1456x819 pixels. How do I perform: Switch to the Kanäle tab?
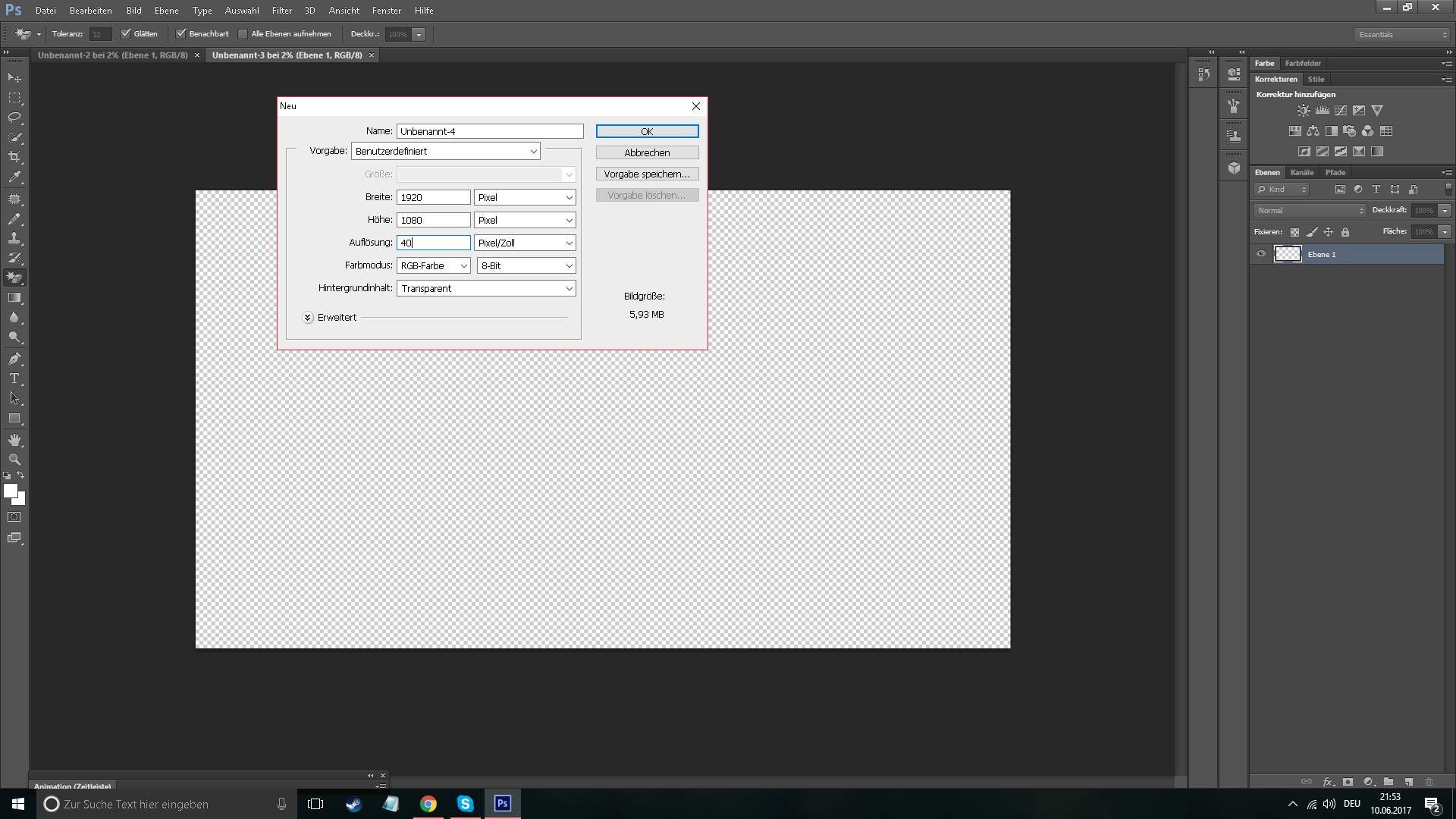pos(1301,173)
